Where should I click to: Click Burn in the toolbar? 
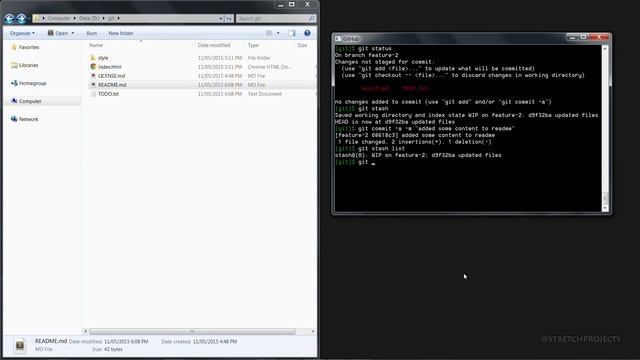point(91,33)
